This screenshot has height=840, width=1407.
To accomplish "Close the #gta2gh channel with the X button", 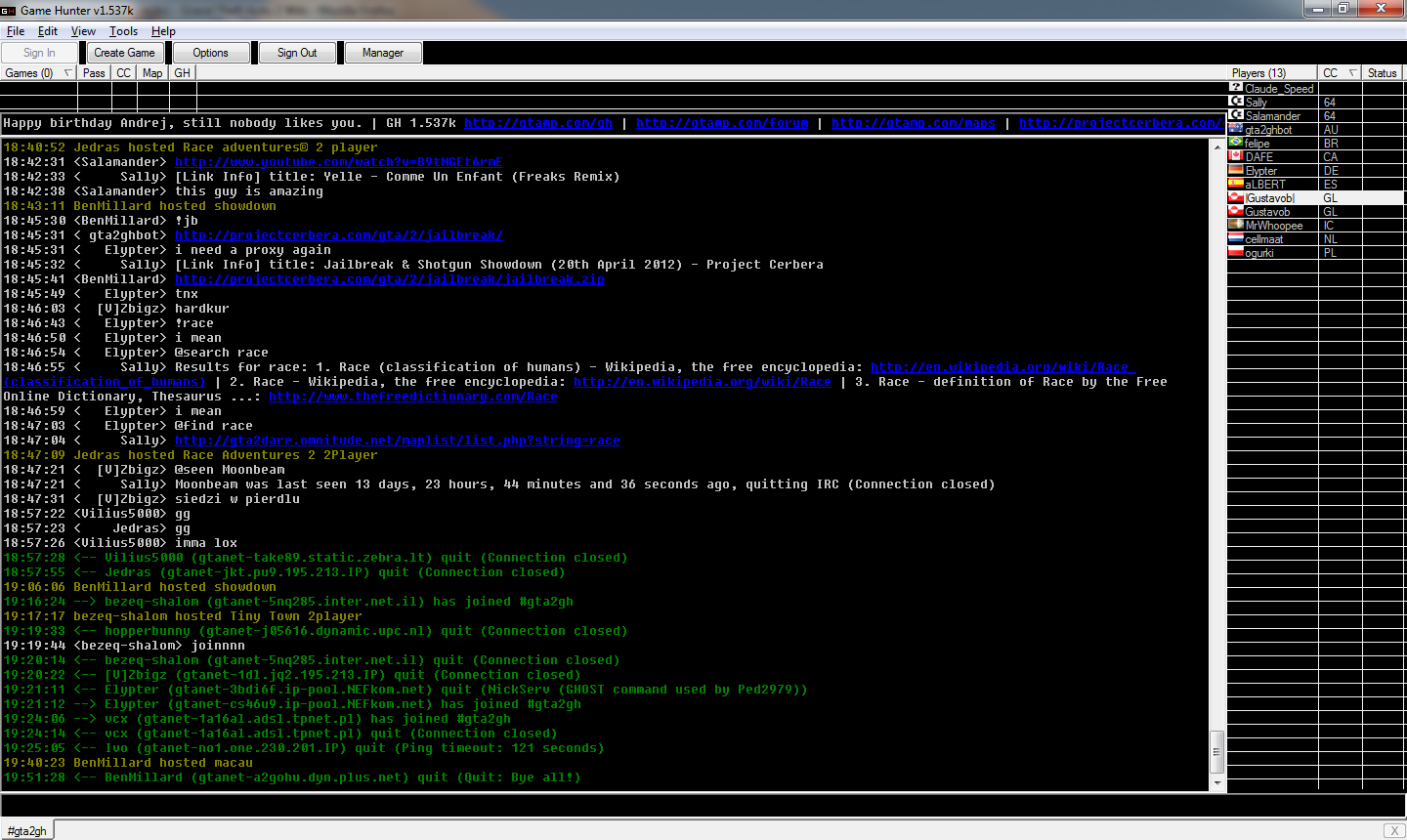I will click(x=1393, y=830).
